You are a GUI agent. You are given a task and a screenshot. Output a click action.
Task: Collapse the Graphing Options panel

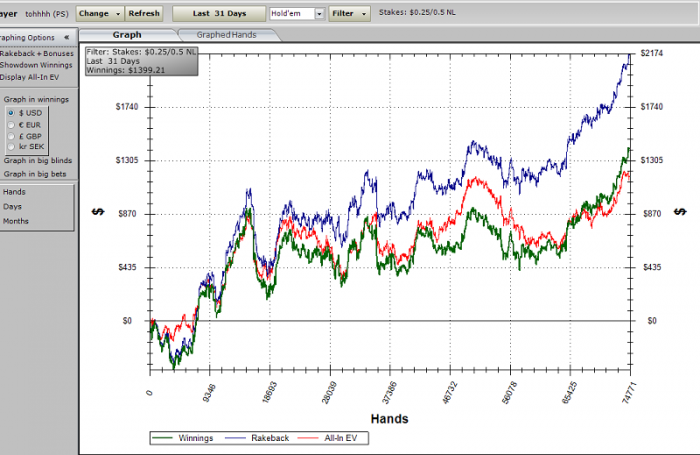coord(67,38)
